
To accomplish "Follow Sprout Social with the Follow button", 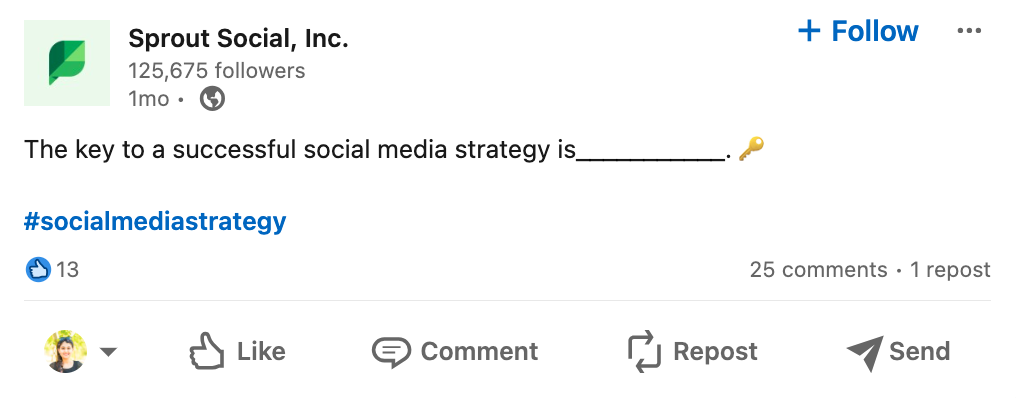I will point(858,30).
